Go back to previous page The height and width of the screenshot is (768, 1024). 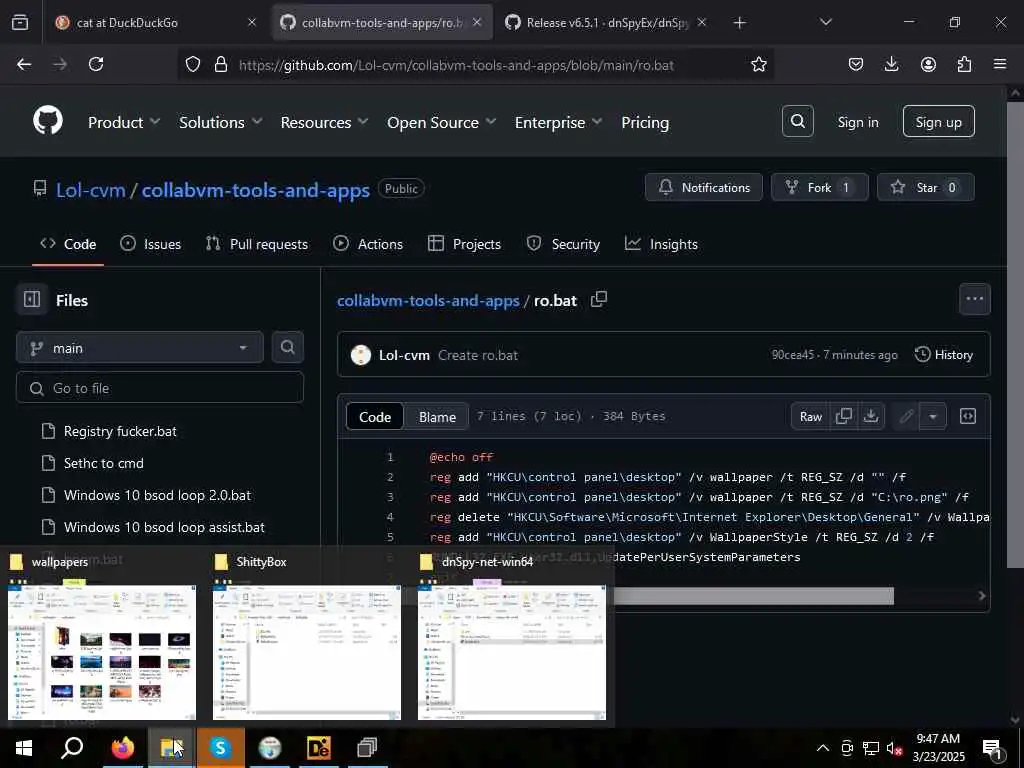tap(24, 64)
